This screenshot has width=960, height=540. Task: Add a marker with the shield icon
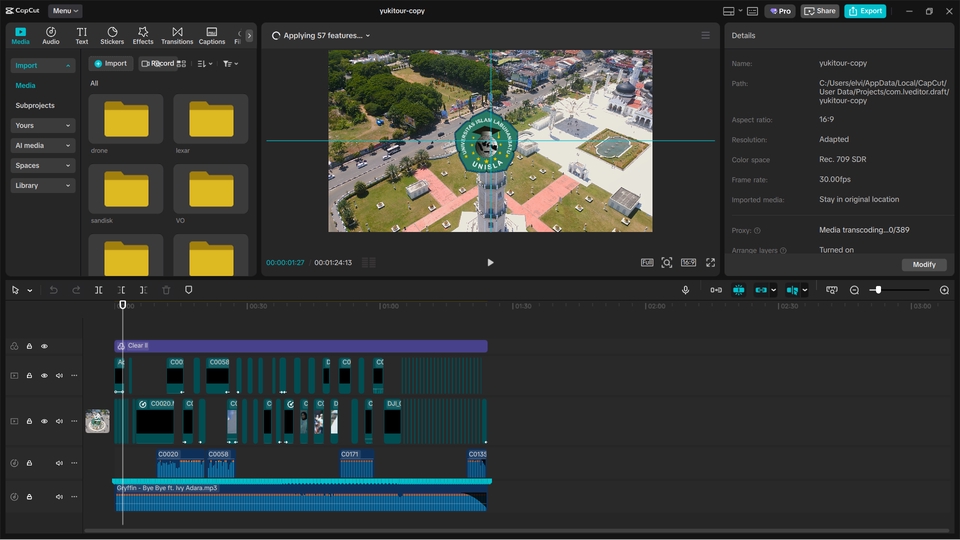coord(189,290)
